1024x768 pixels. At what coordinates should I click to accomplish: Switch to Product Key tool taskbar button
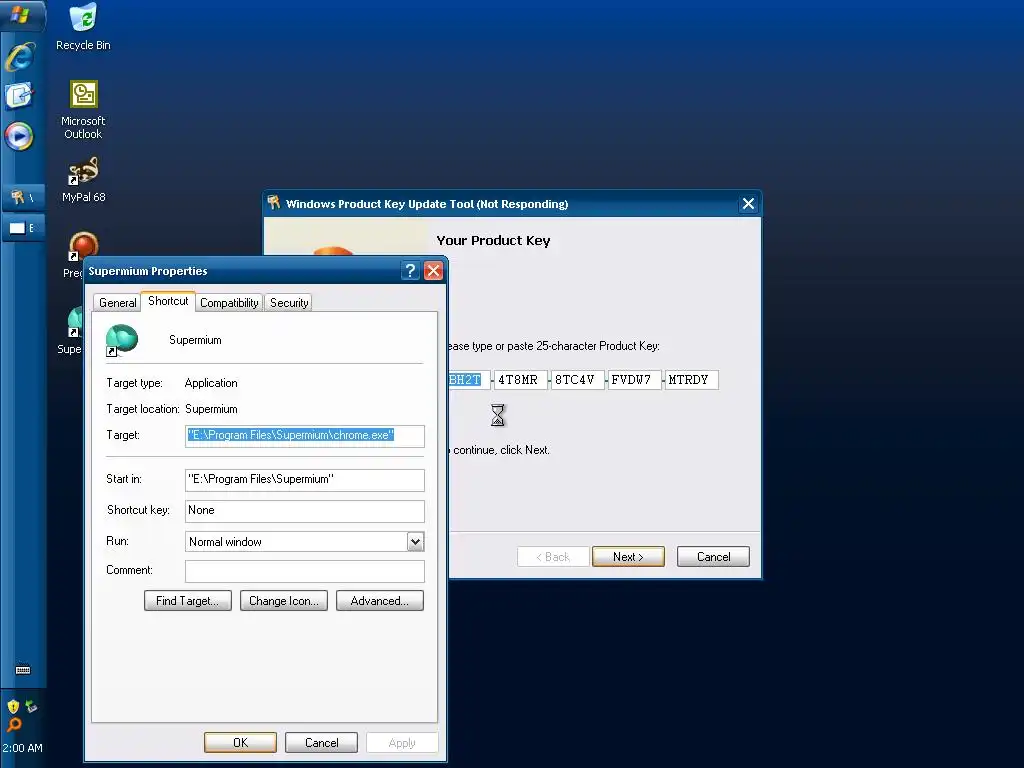23,197
